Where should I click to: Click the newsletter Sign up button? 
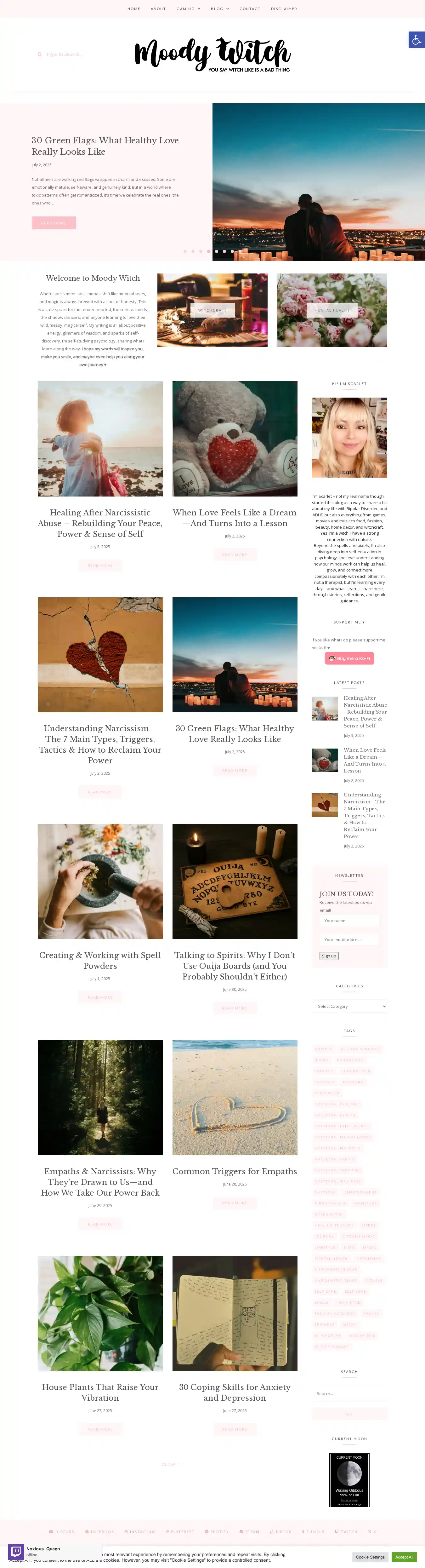click(x=329, y=956)
